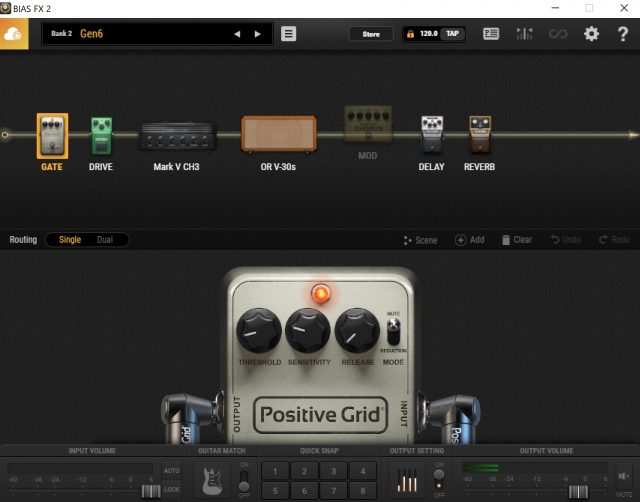
Task: Select Quick Snap slot 2
Action: [304, 471]
